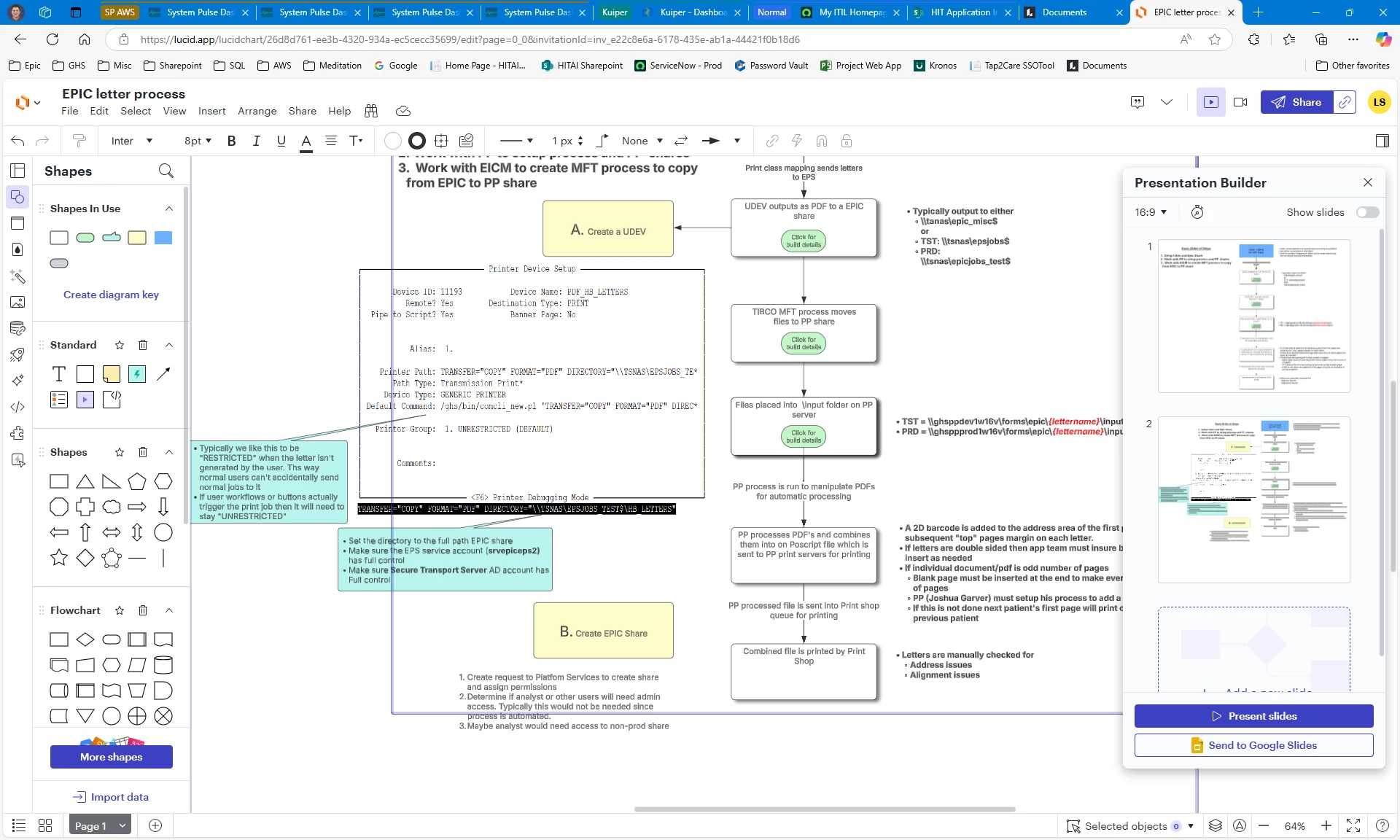Image resolution: width=1400 pixels, height=840 pixels.
Task: Open the line path style tool
Action: pyautogui.click(x=602, y=141)
